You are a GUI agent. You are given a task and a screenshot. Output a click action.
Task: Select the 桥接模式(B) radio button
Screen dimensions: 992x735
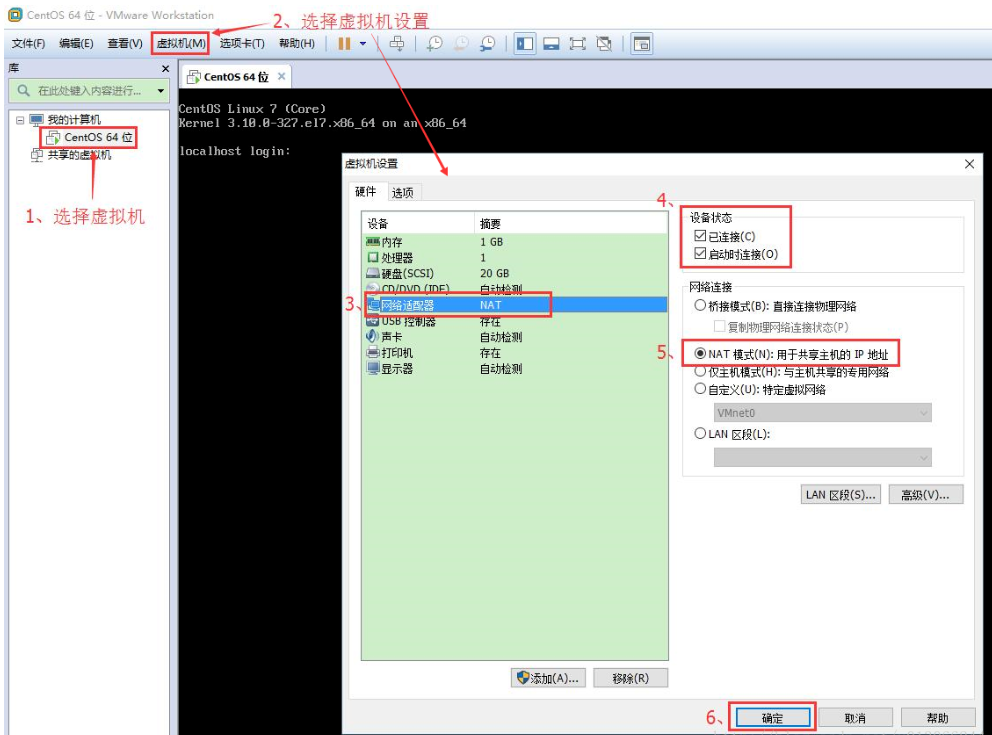click(701, 306)
